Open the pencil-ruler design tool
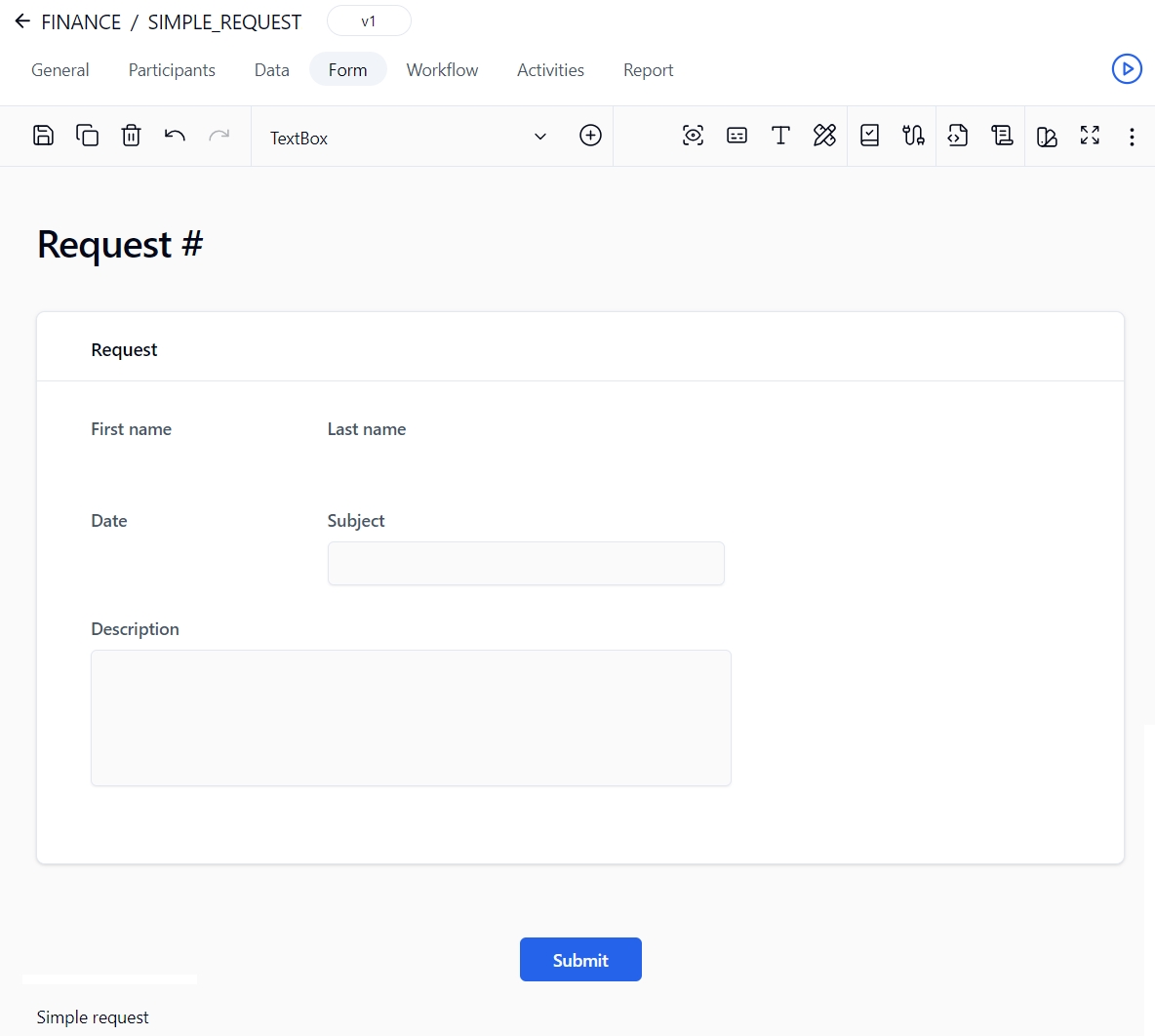 (x=824, y=136)
